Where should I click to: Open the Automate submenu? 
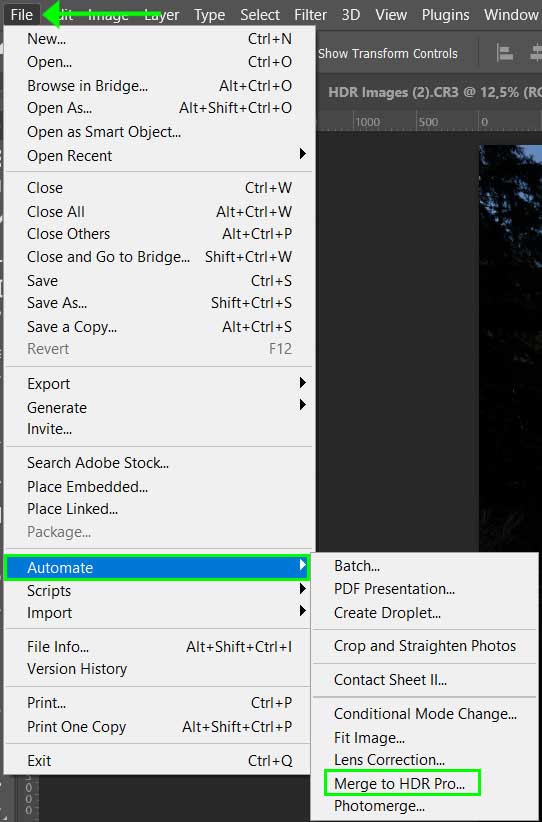coord(157,567)
